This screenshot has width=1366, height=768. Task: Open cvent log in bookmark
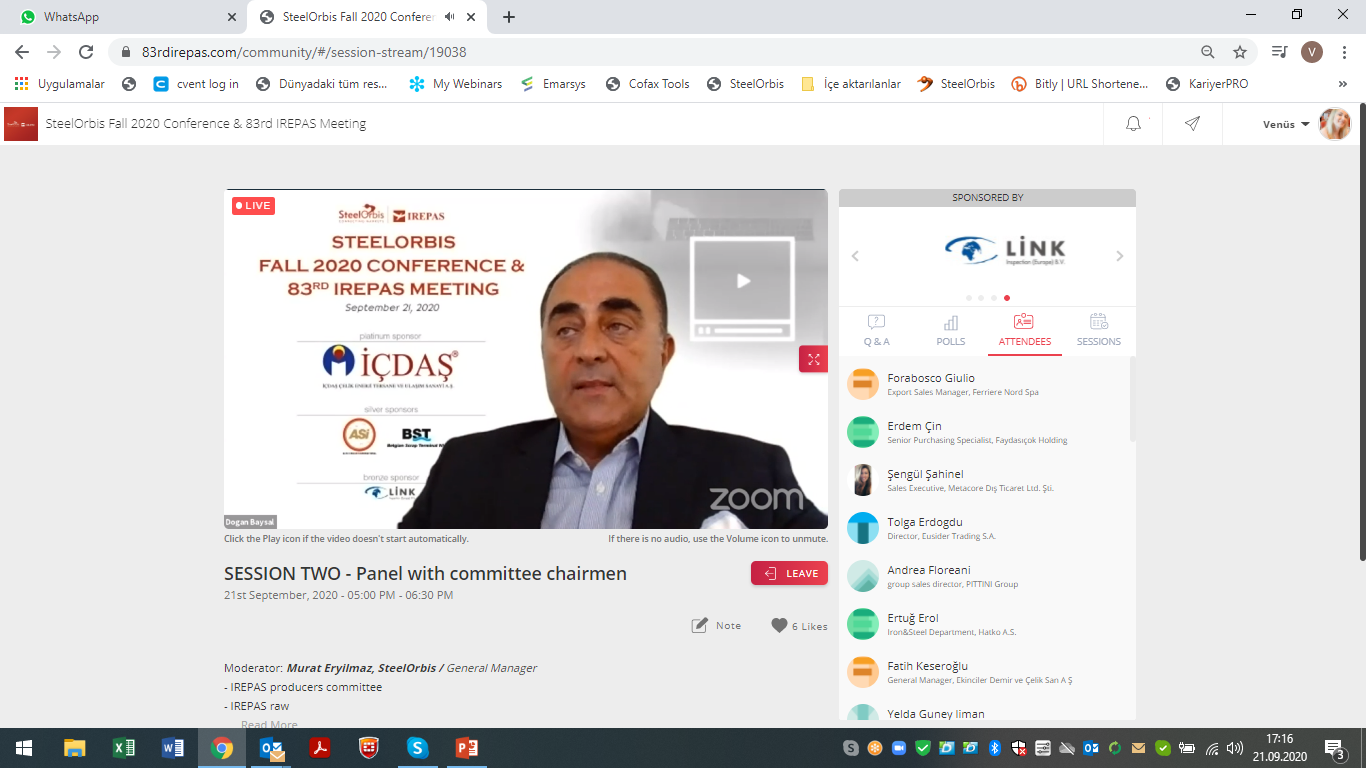(196, 84)
